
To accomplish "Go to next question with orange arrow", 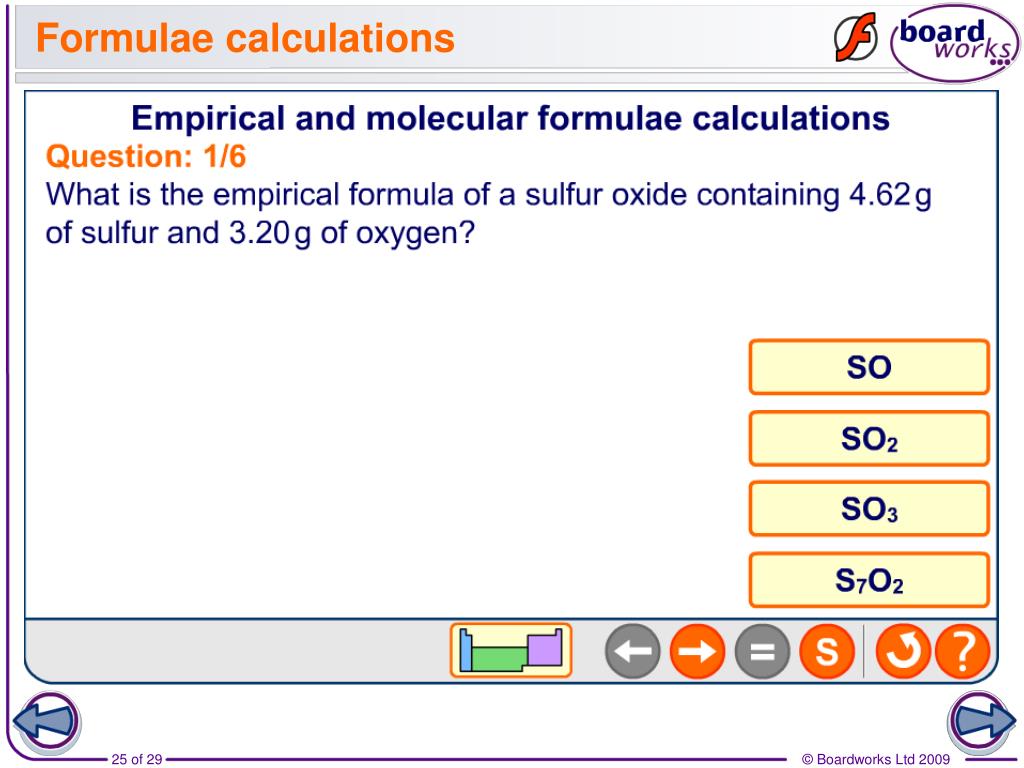I will (x=697, y=651).
